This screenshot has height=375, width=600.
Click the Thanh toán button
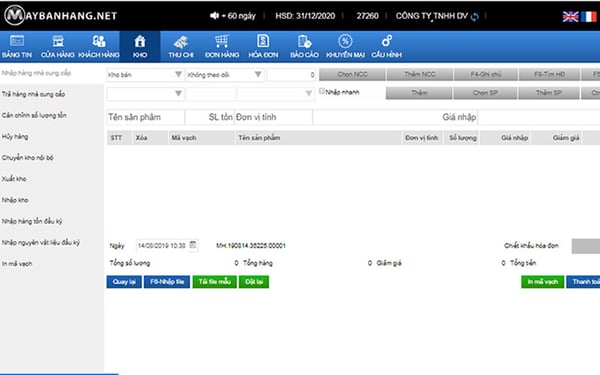tap(583, 282)
